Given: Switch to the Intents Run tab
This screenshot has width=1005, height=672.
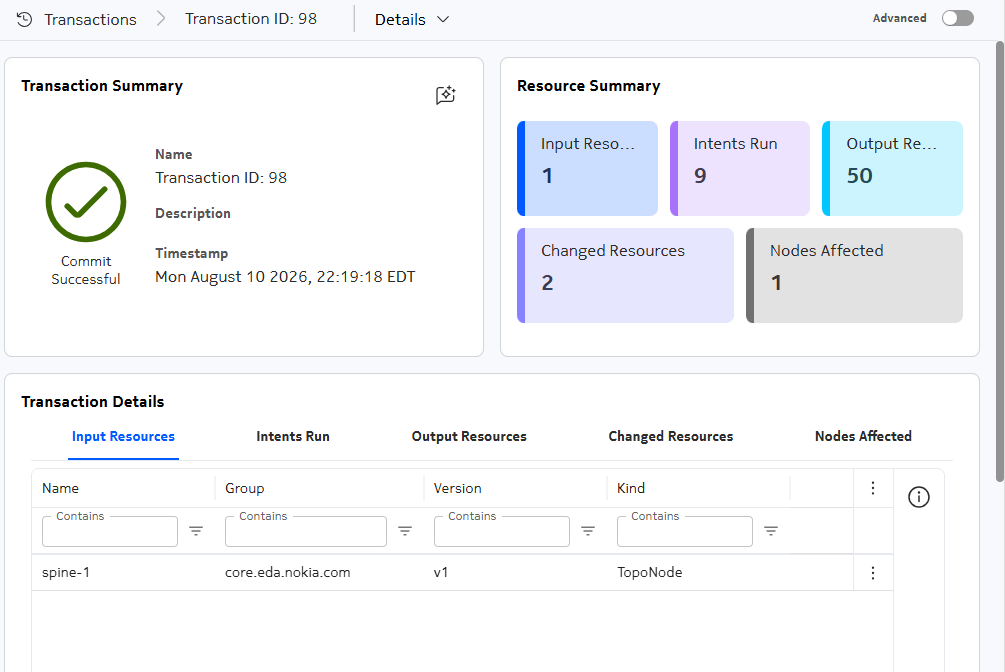Looking at the screenshot, I should coord(293,437).
